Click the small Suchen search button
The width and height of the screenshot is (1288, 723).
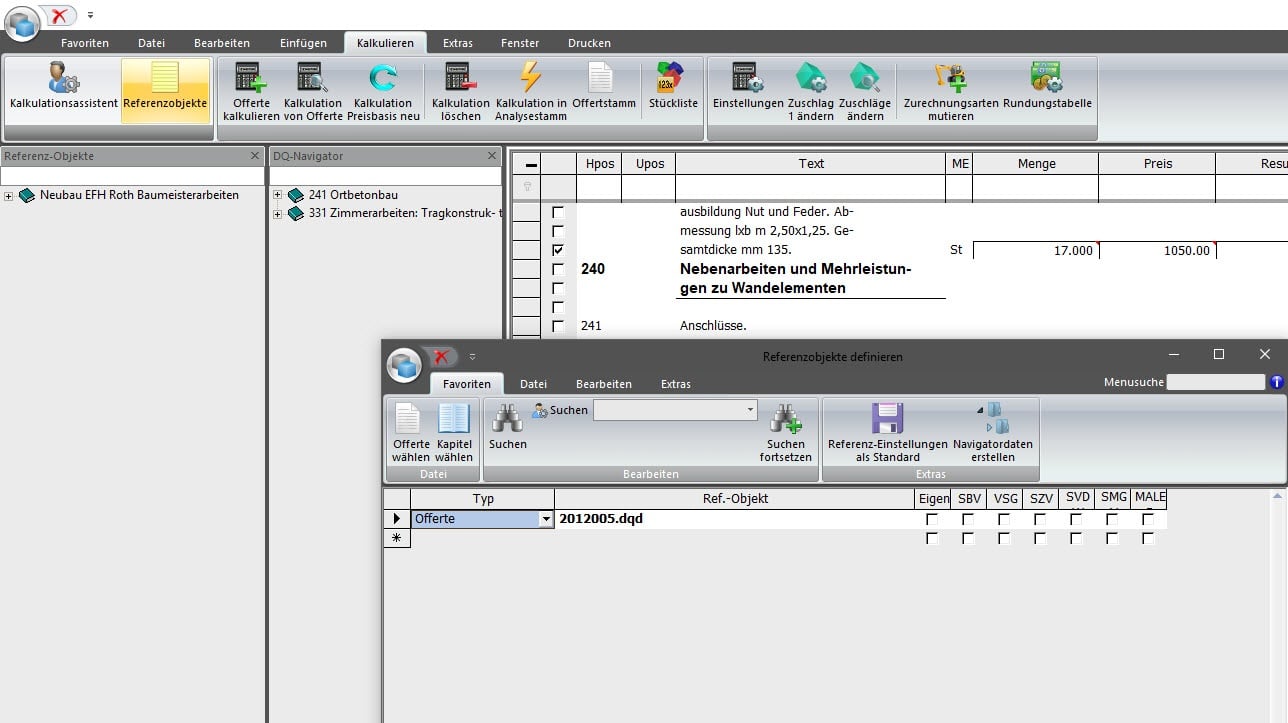click(560, 410)
